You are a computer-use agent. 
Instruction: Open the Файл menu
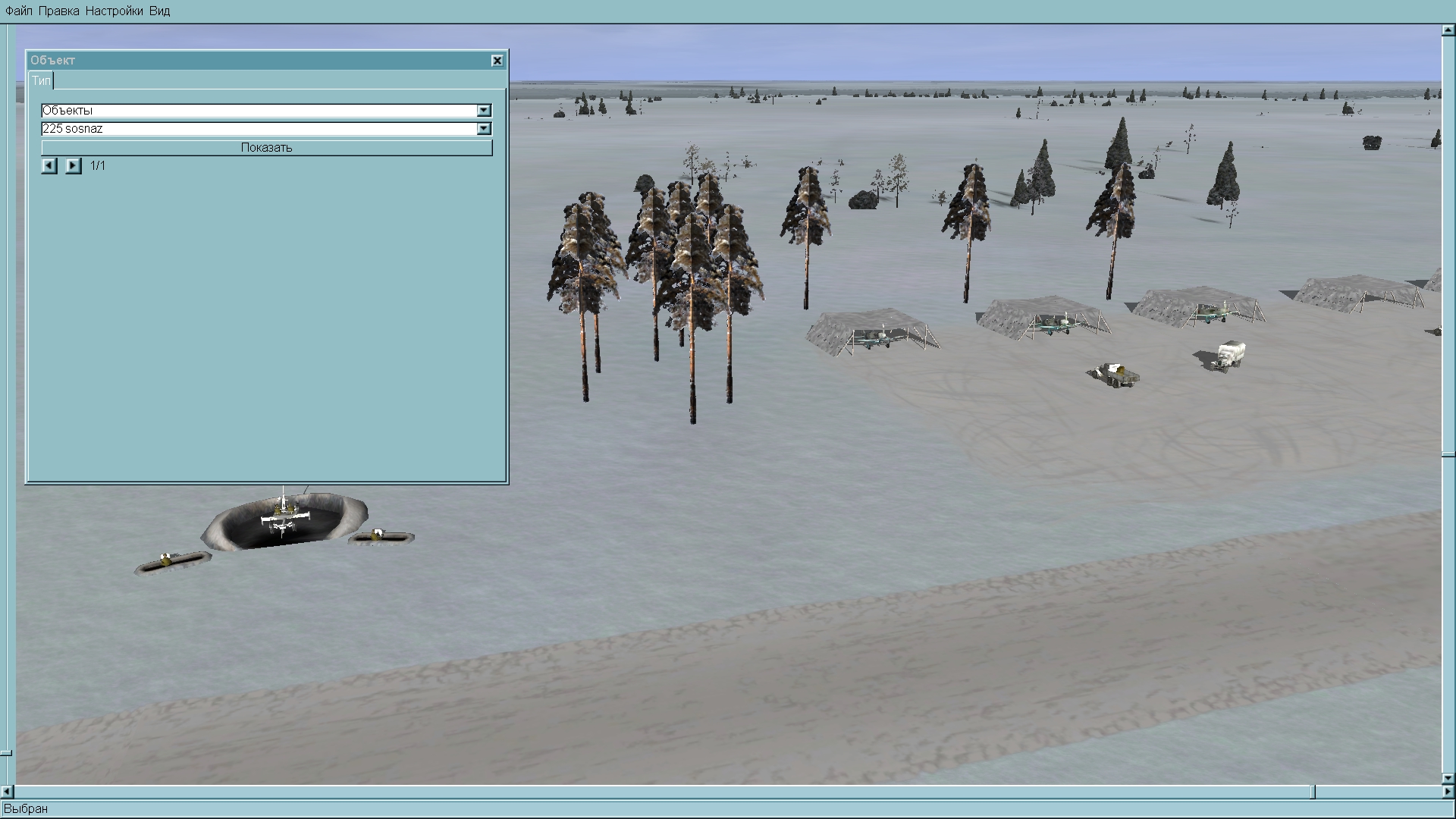19,11
